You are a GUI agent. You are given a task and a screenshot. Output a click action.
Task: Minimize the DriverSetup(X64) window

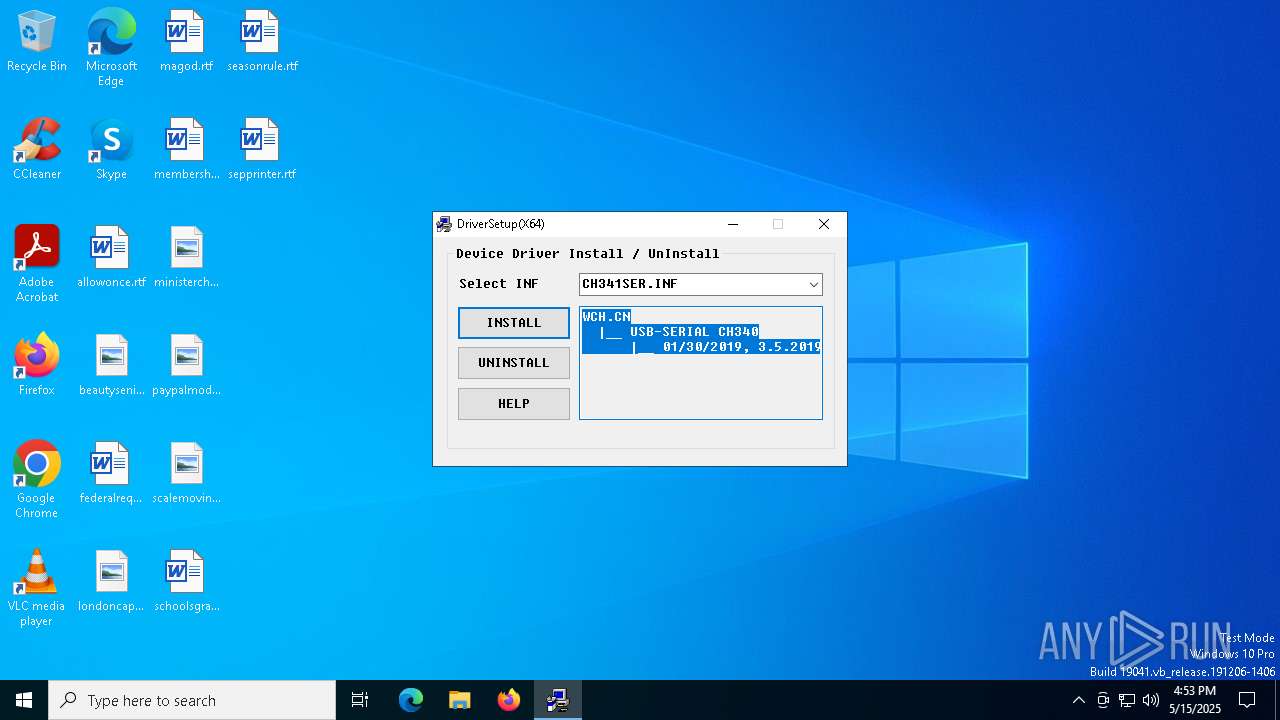[x=733, y=224]
